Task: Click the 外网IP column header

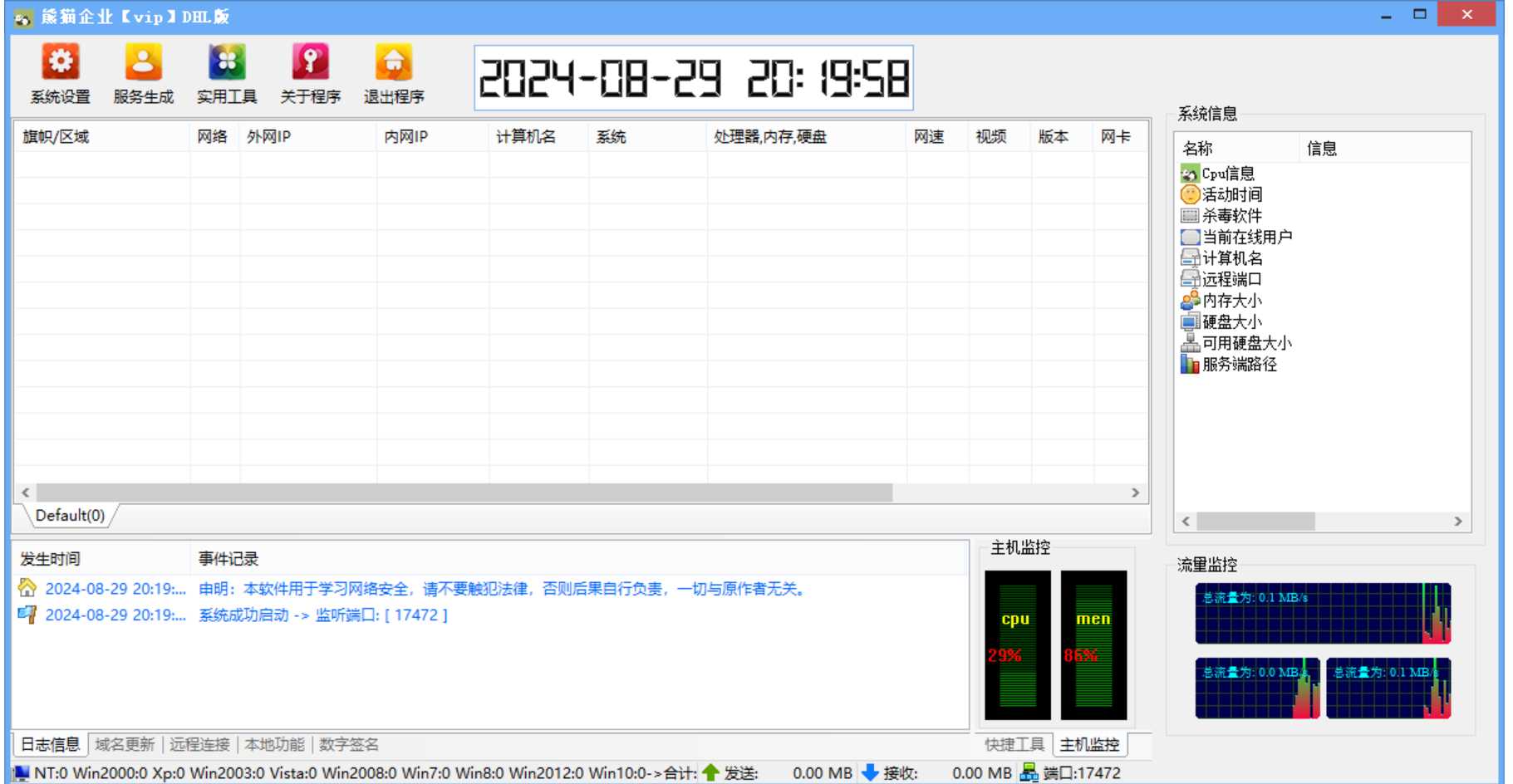Action: [x=307, y=137]
